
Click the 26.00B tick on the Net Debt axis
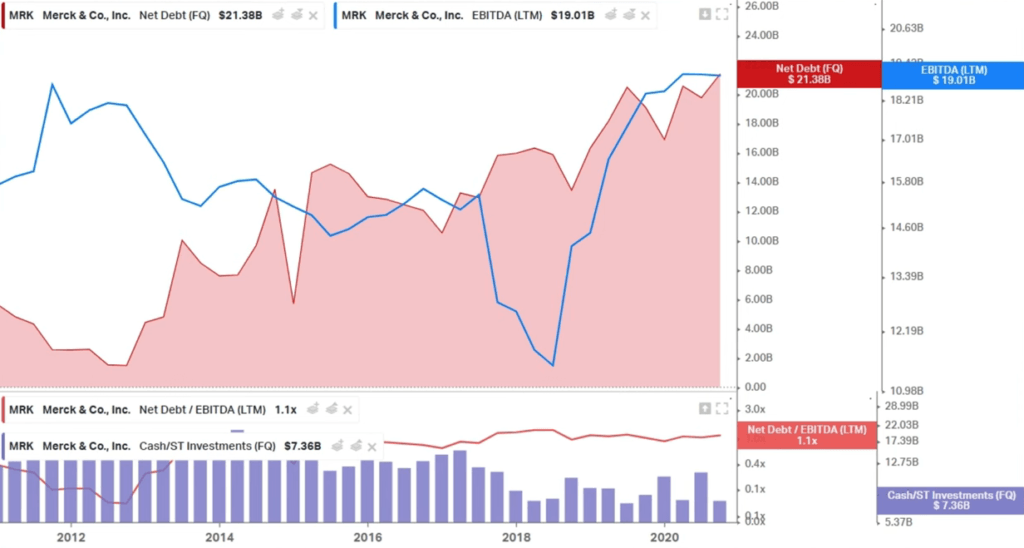point(761,6)
